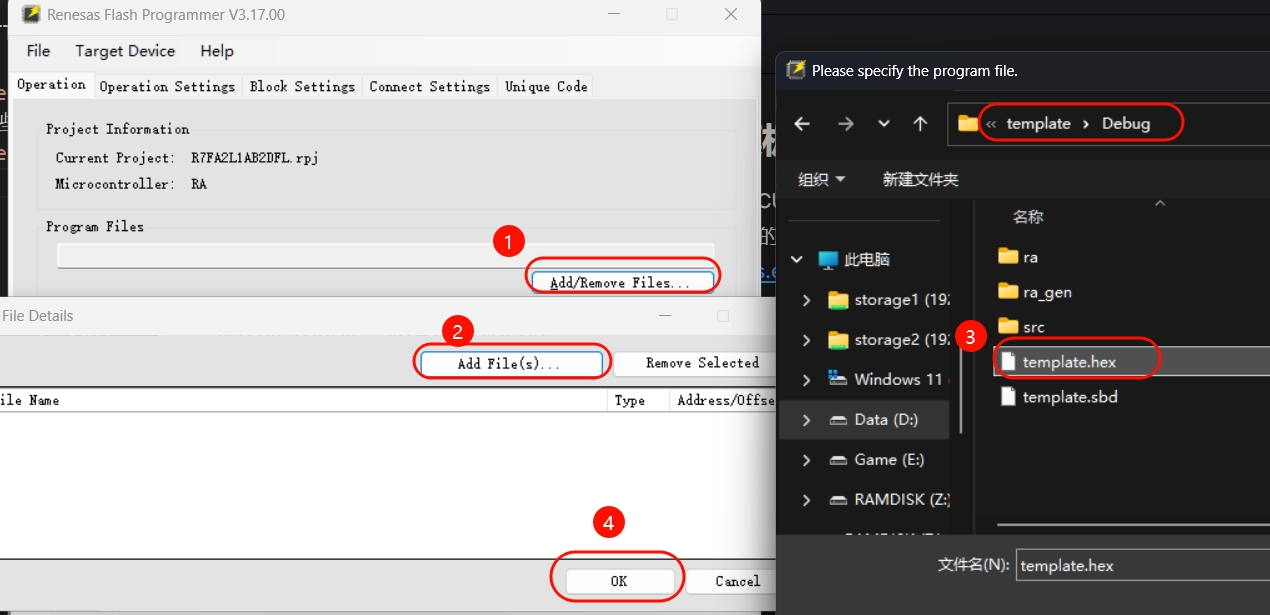
Task: Switch to the Unique Code tab
Action: [546, 87]
